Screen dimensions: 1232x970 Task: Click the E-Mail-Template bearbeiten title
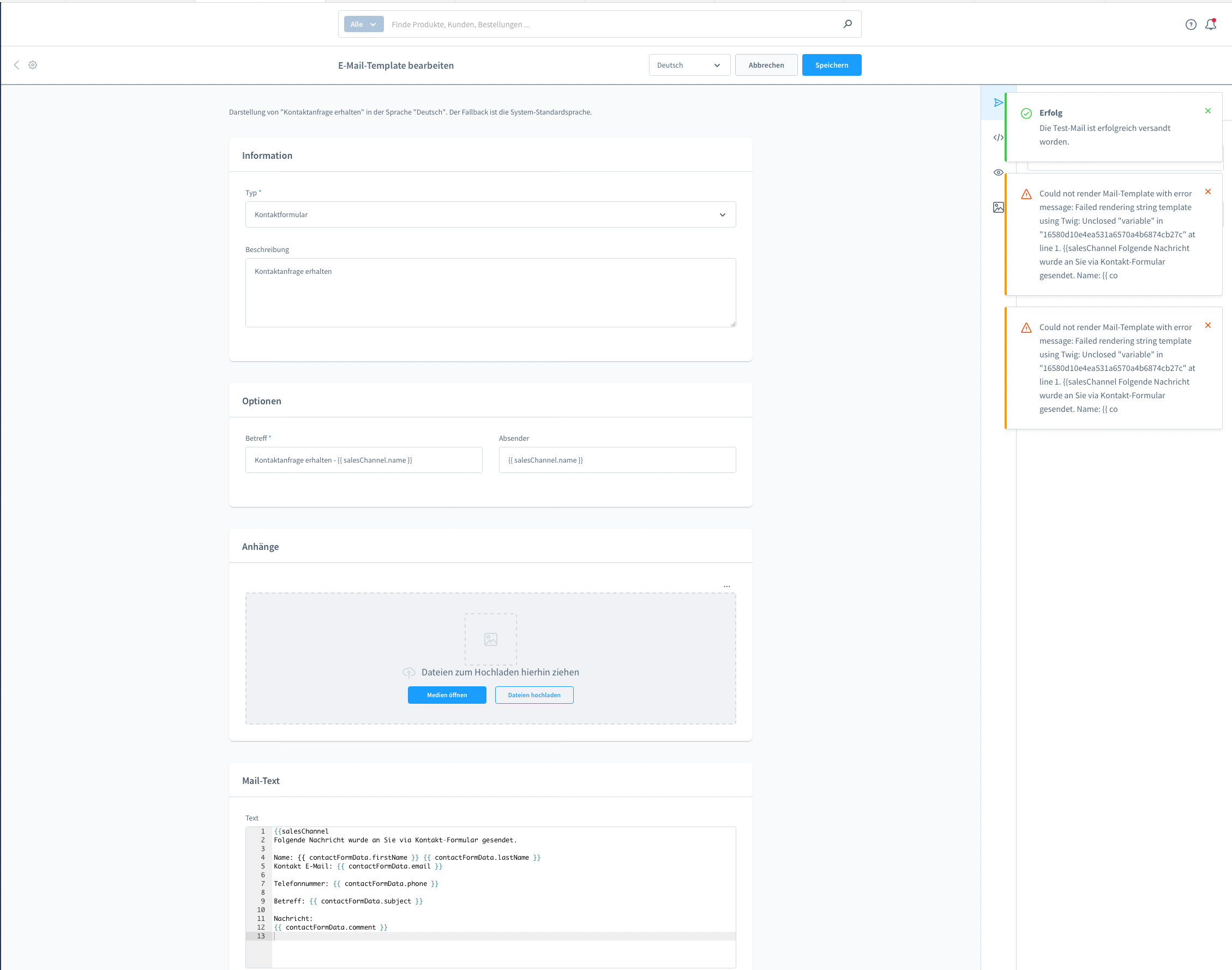click(396, 65)
